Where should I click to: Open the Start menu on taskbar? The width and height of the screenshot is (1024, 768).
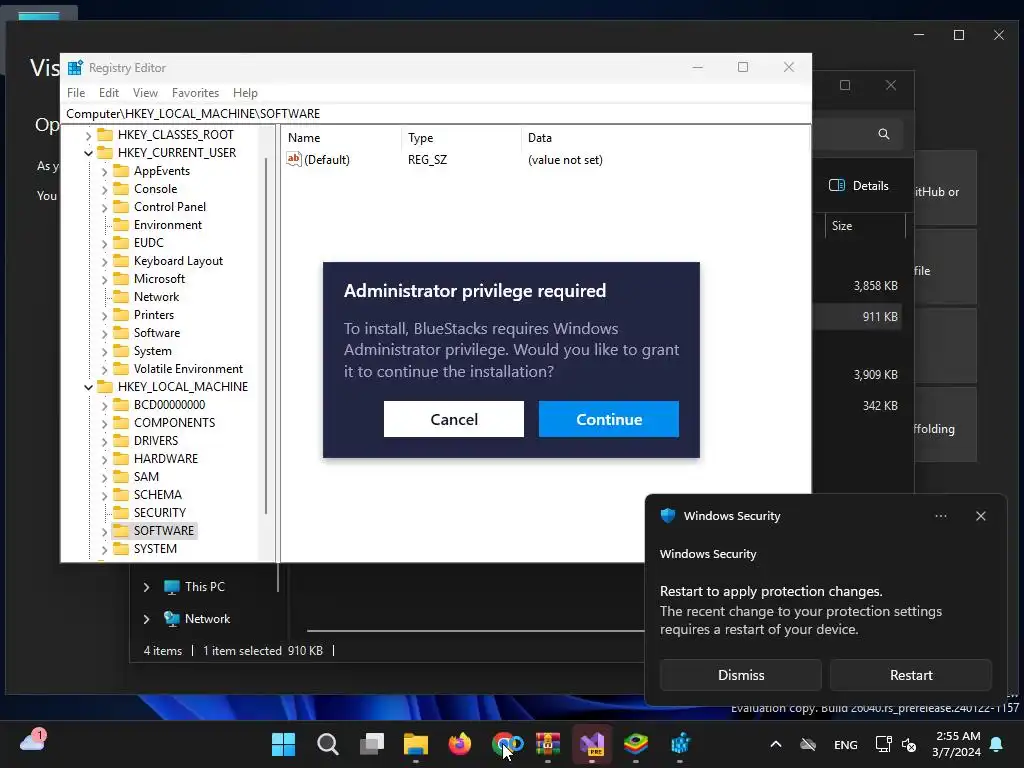click(x=283, y=744)
